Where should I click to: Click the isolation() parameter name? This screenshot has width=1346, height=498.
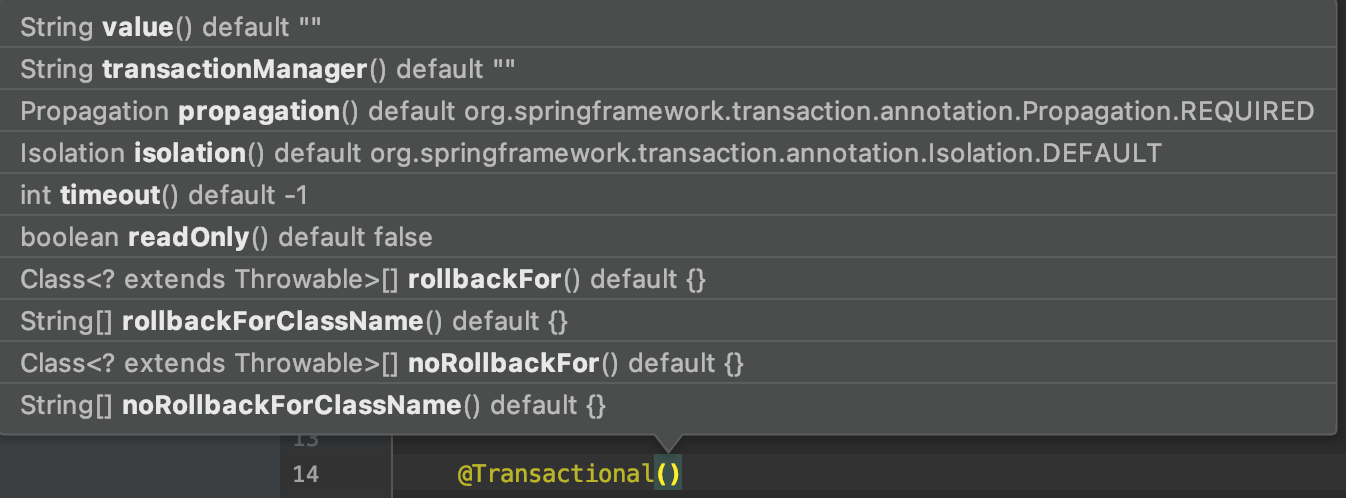[x=190, y=153]
